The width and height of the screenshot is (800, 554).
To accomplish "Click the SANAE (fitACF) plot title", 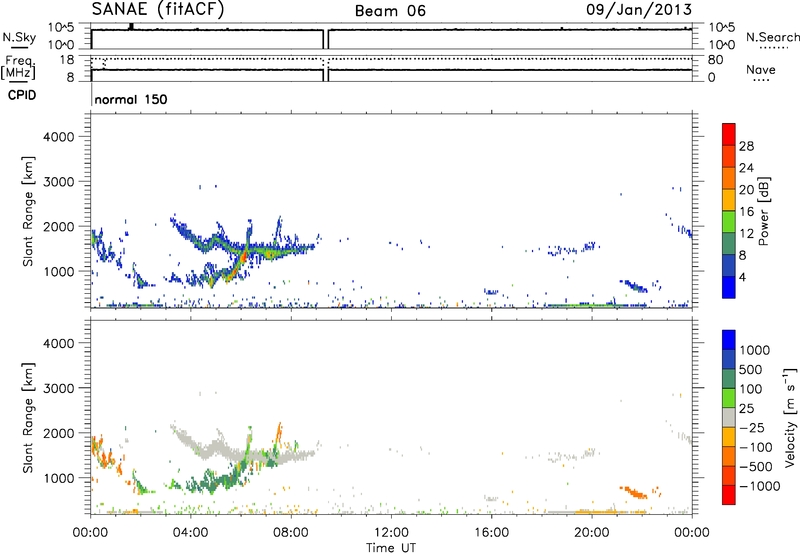I will [158, 9].
